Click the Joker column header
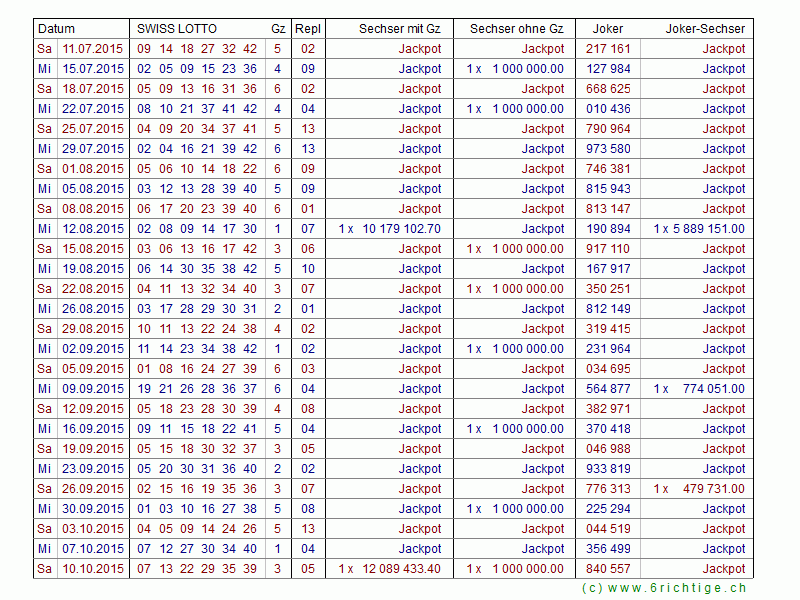800x600 pixels. coord(608,29)
